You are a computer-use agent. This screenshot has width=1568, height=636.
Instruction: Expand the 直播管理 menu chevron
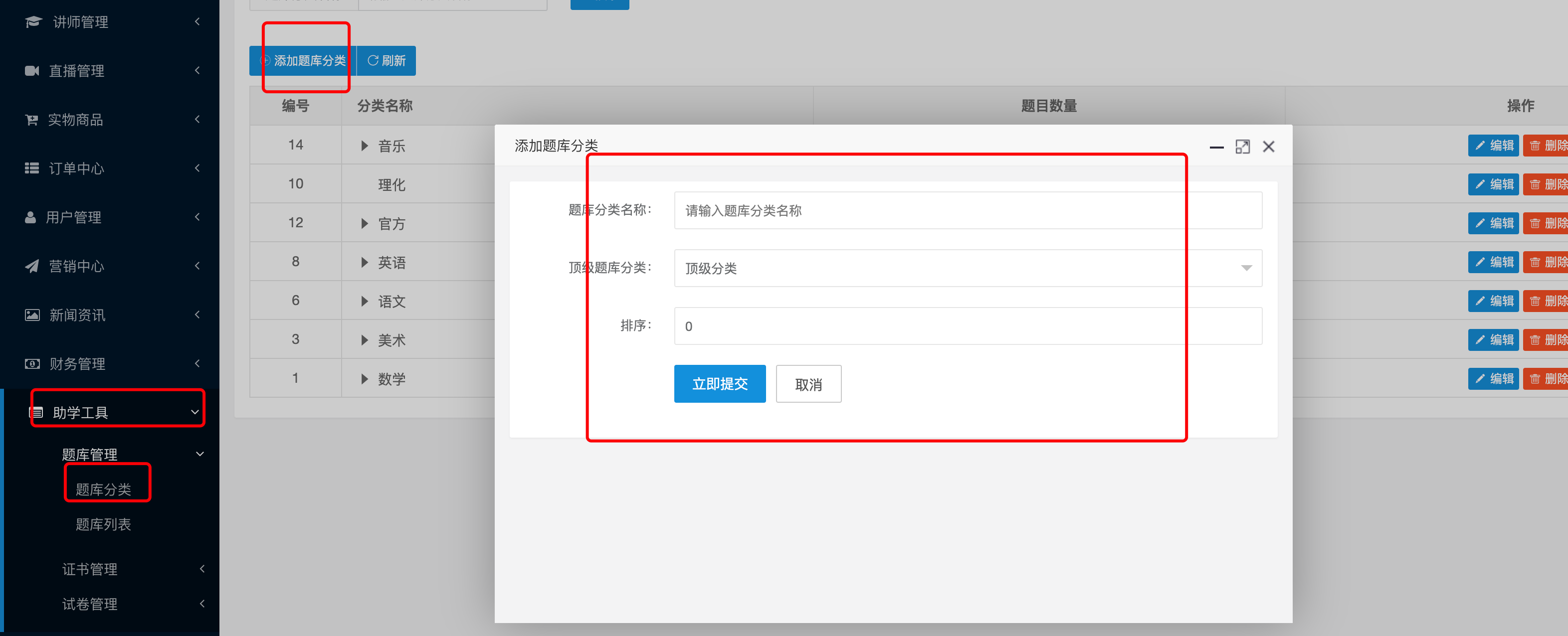pos(197,71)
